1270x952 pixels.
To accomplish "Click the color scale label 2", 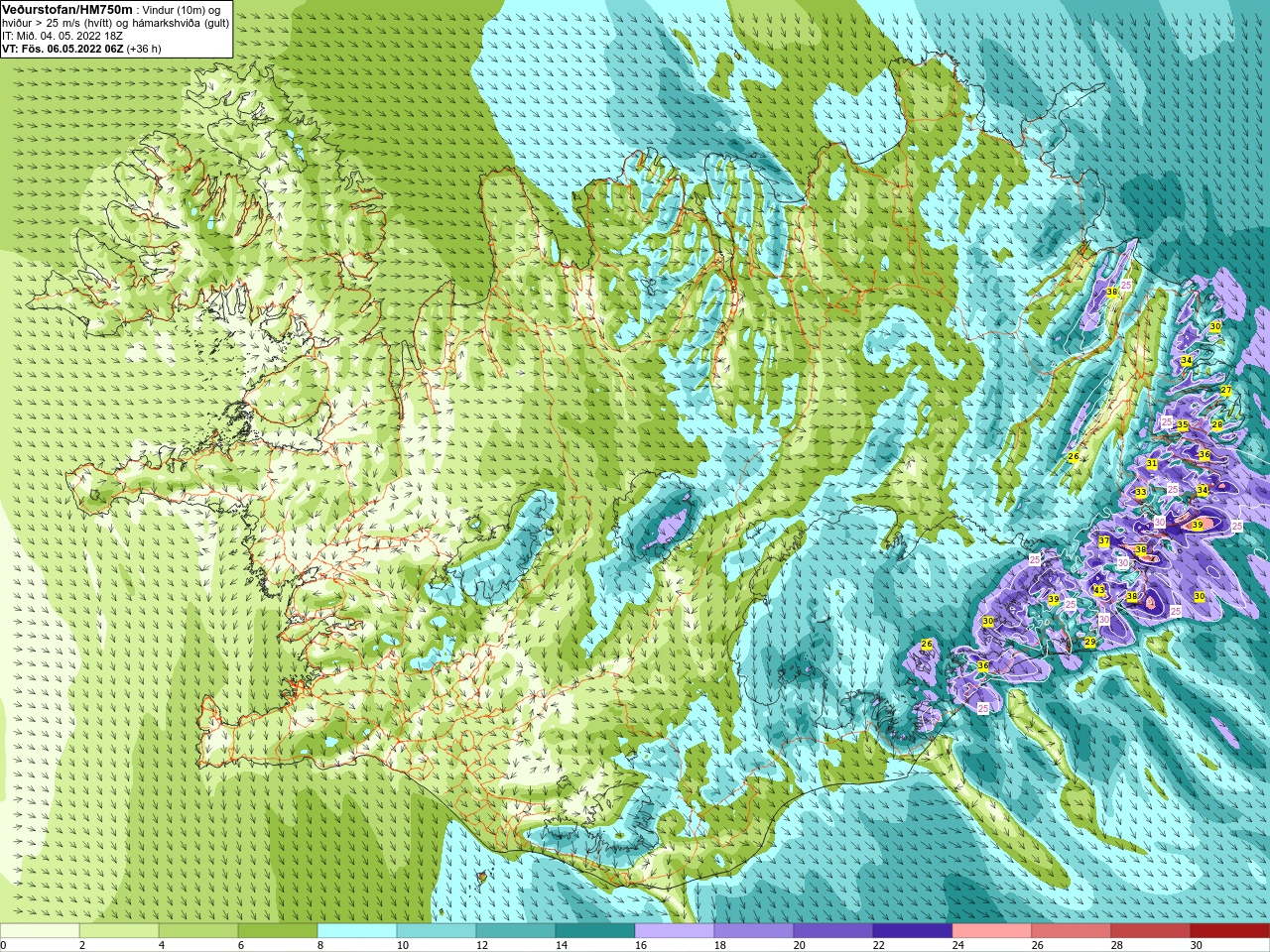I will pyautogui.click(x=82, y=945).
